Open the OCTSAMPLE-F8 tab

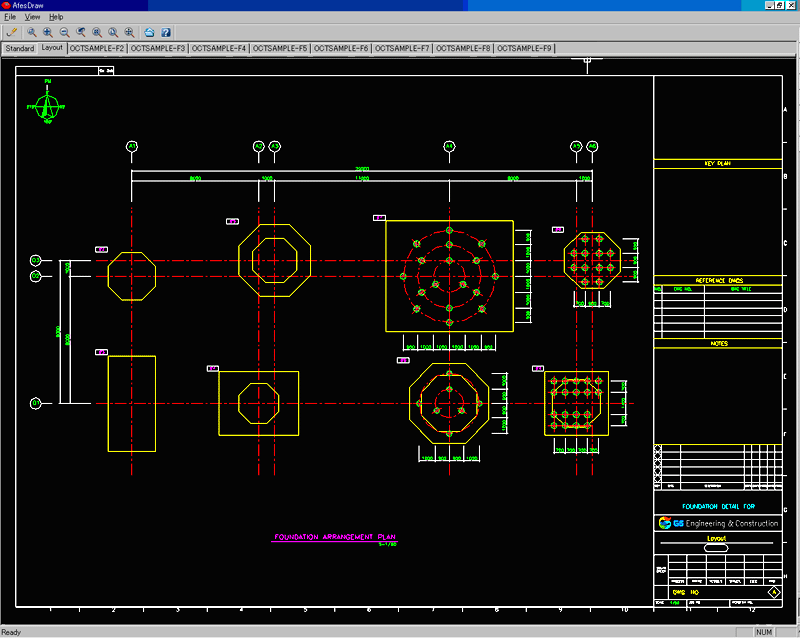click(x=463, y=48)
